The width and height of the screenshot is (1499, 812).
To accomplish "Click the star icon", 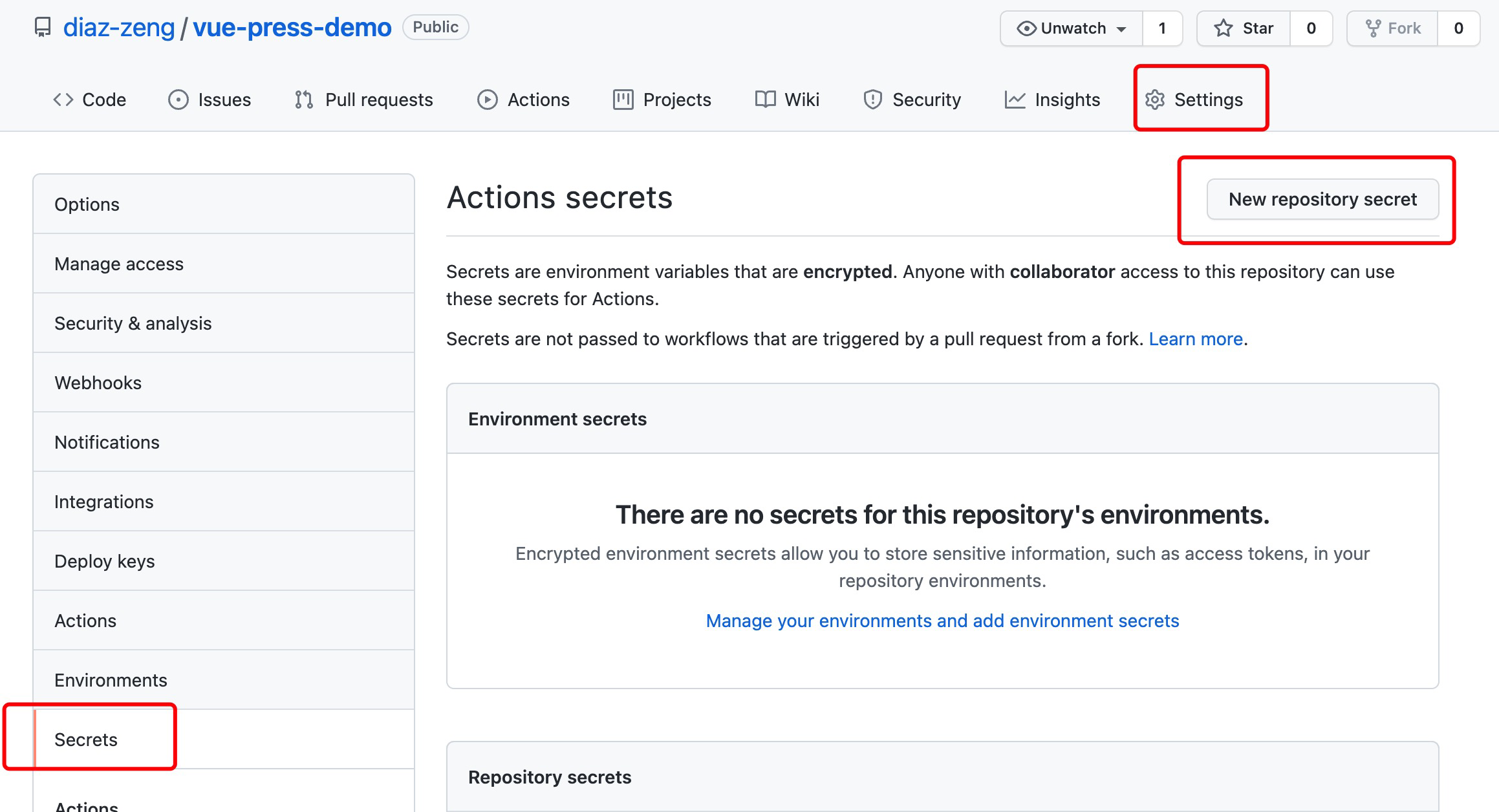I will click(x=1223, y=28).
